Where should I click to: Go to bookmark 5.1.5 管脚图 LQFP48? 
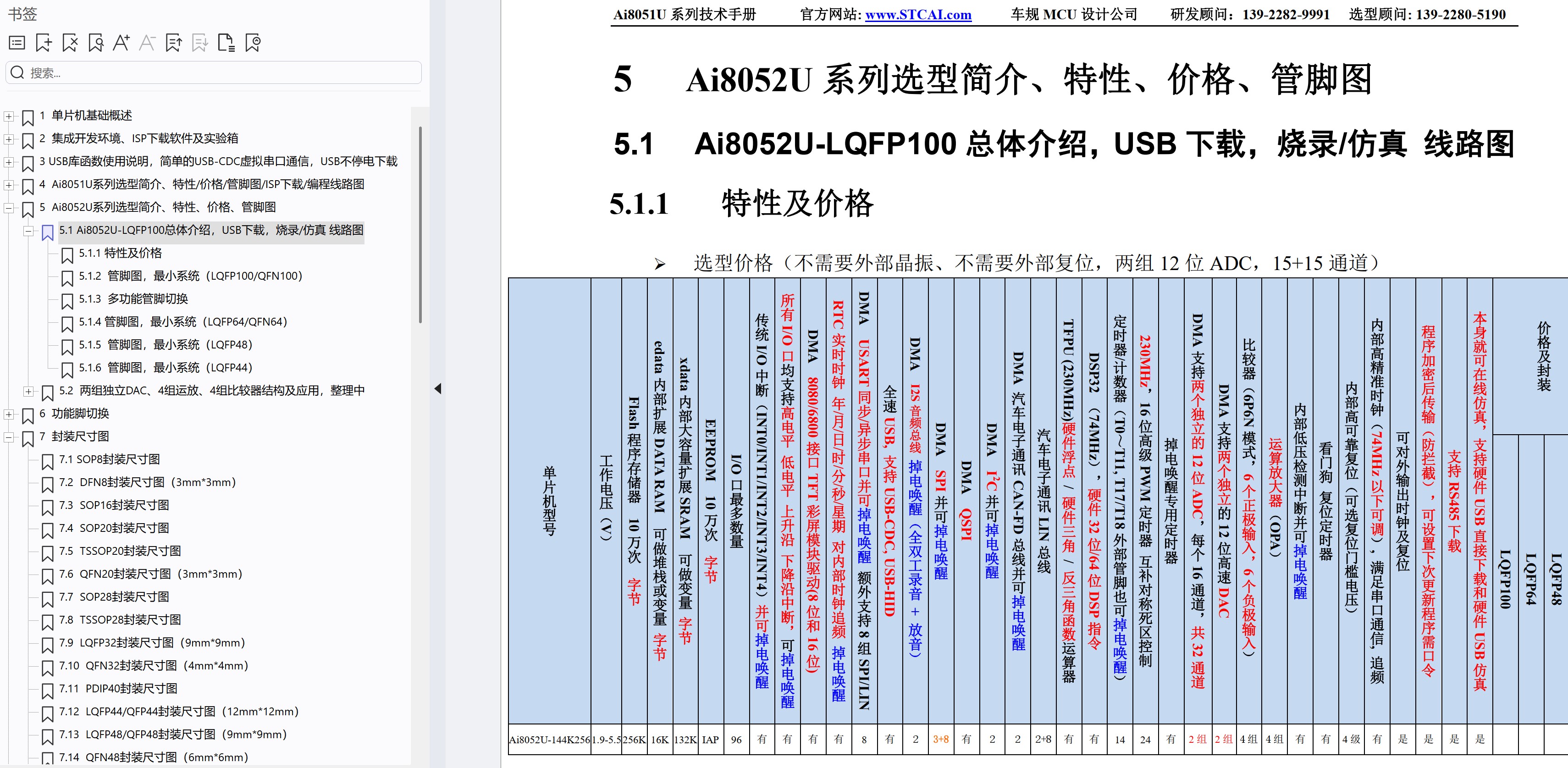(x=166, y=345)
